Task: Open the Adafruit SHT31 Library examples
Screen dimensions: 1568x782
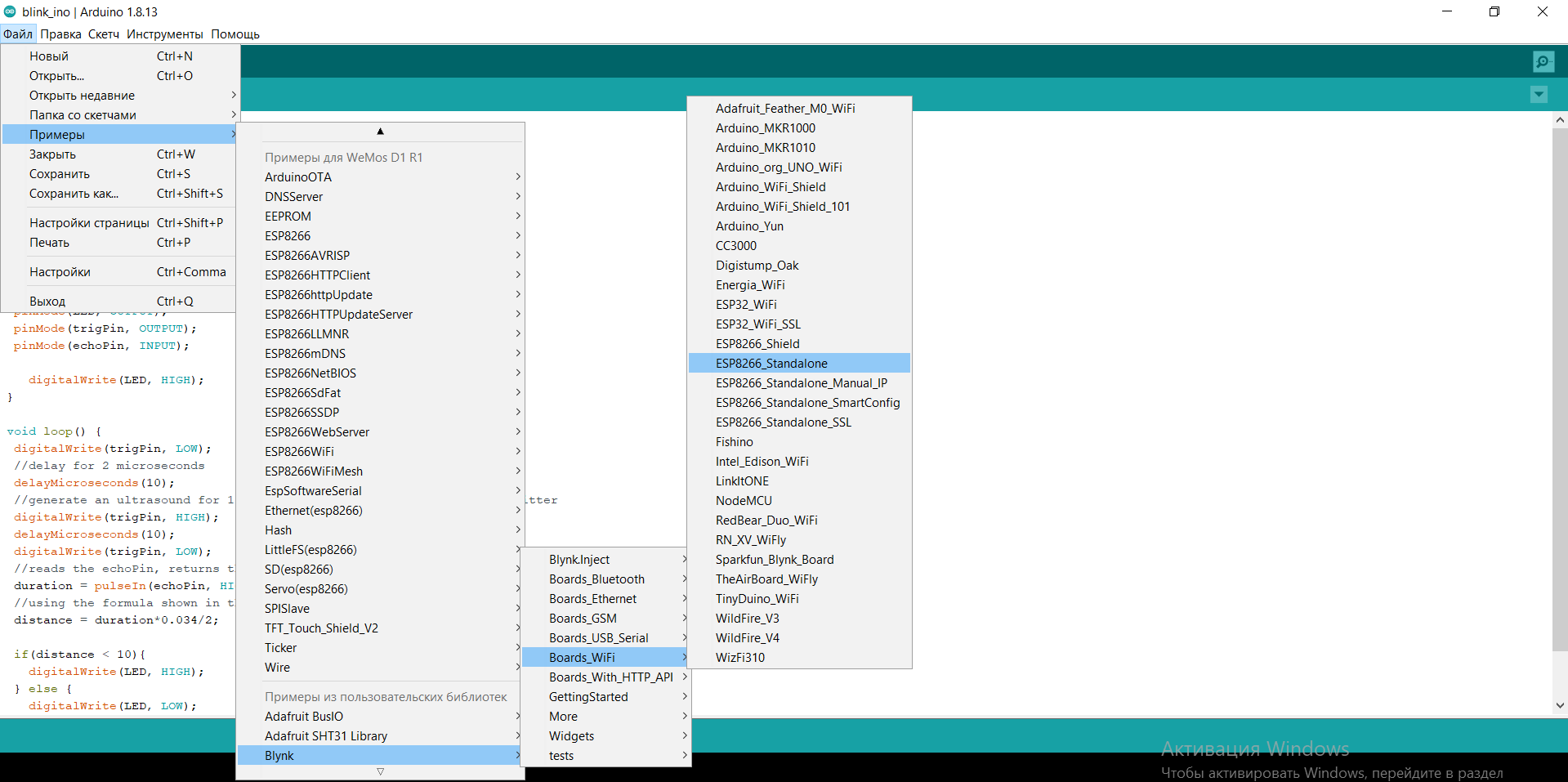Action: click(380, 736)
